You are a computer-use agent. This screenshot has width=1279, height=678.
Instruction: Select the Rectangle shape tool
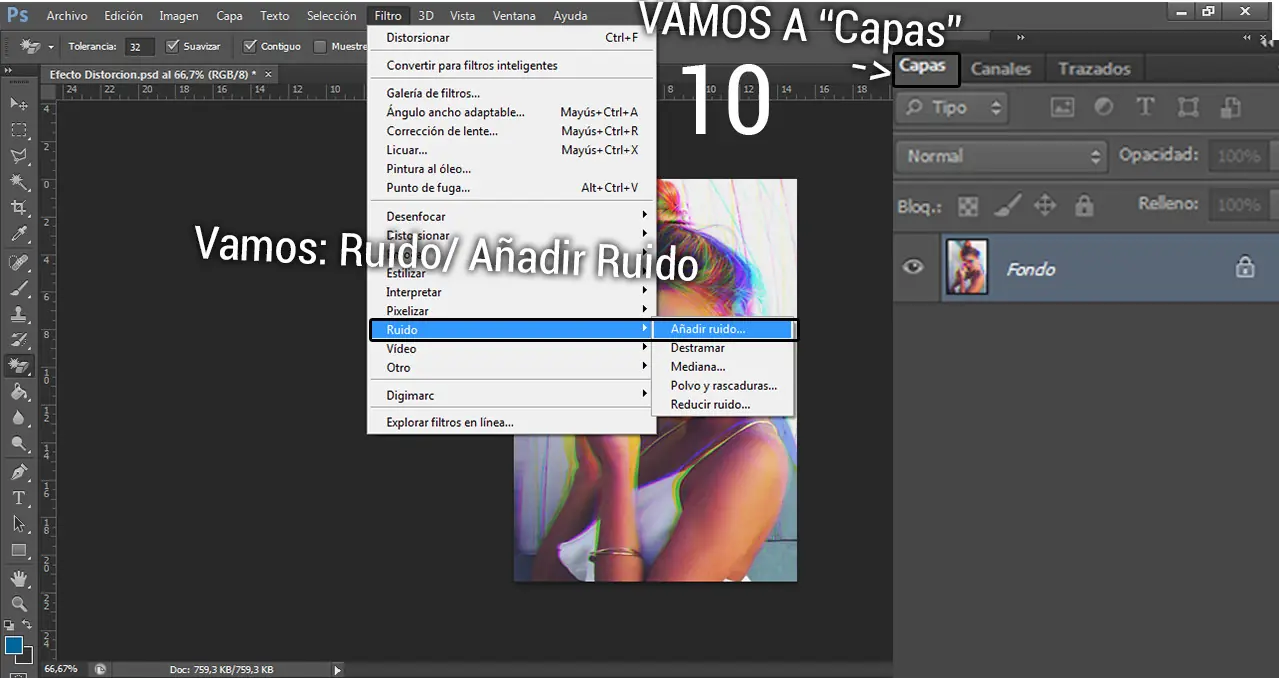[19, 550]
